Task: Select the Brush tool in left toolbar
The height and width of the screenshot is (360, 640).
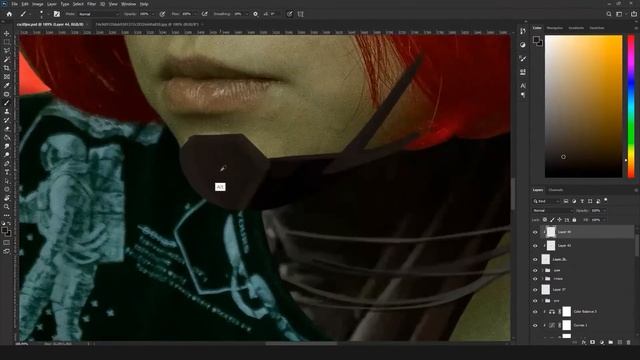Action: 7,102
